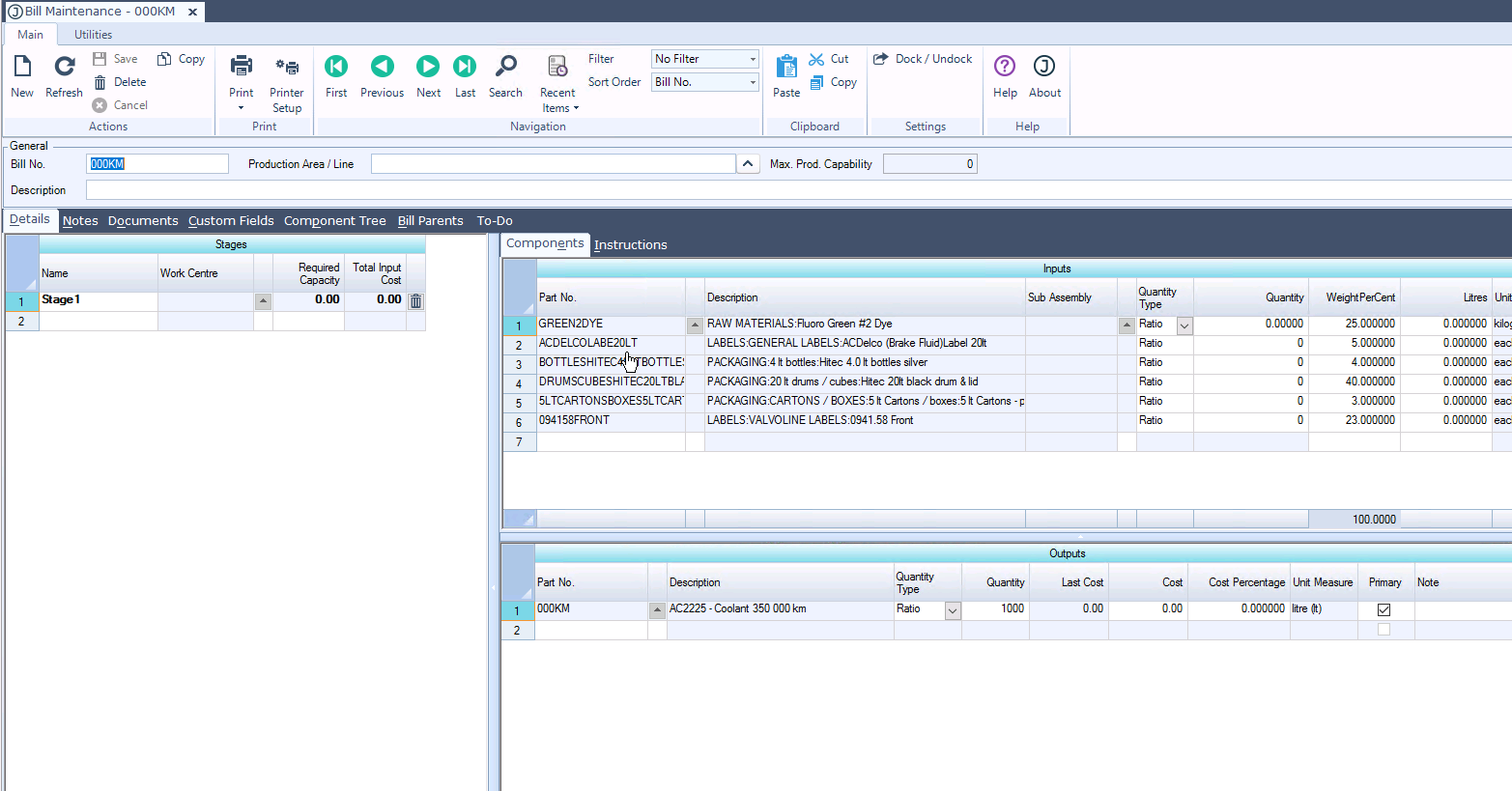The height and width of the screenshot is (791, 1512).
Task: Jump to Last bill record
Action: 465,67
